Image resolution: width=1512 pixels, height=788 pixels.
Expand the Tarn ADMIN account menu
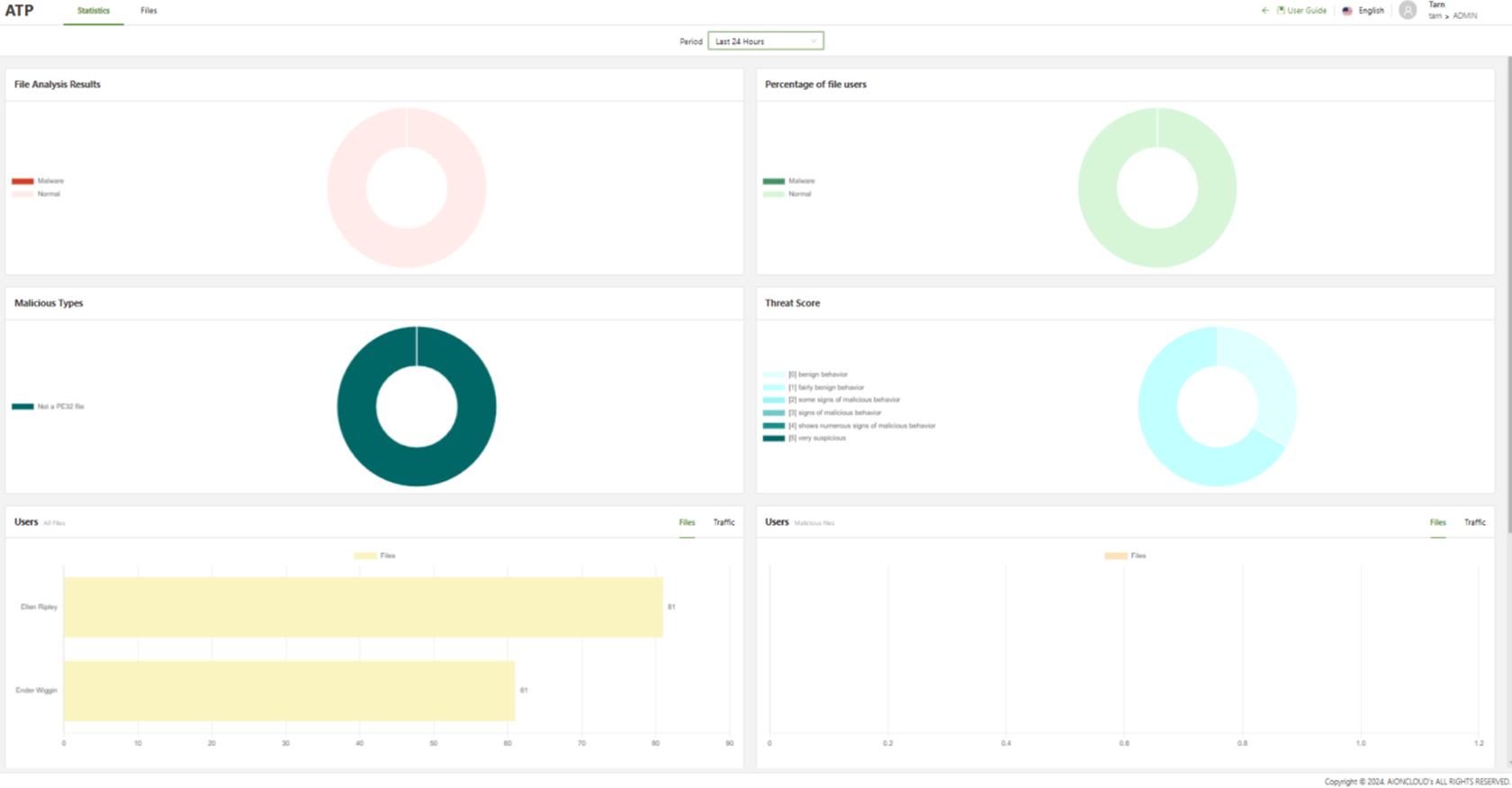click(x=1452, y=11)
